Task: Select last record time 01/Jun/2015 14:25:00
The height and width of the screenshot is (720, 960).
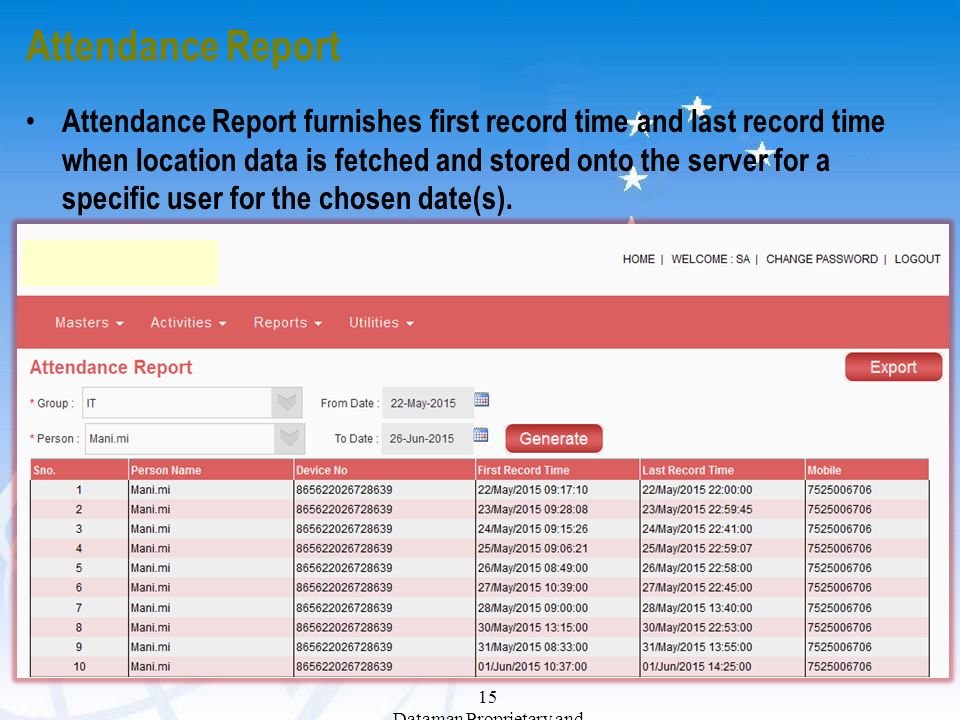Action: [x=697, y=667]
